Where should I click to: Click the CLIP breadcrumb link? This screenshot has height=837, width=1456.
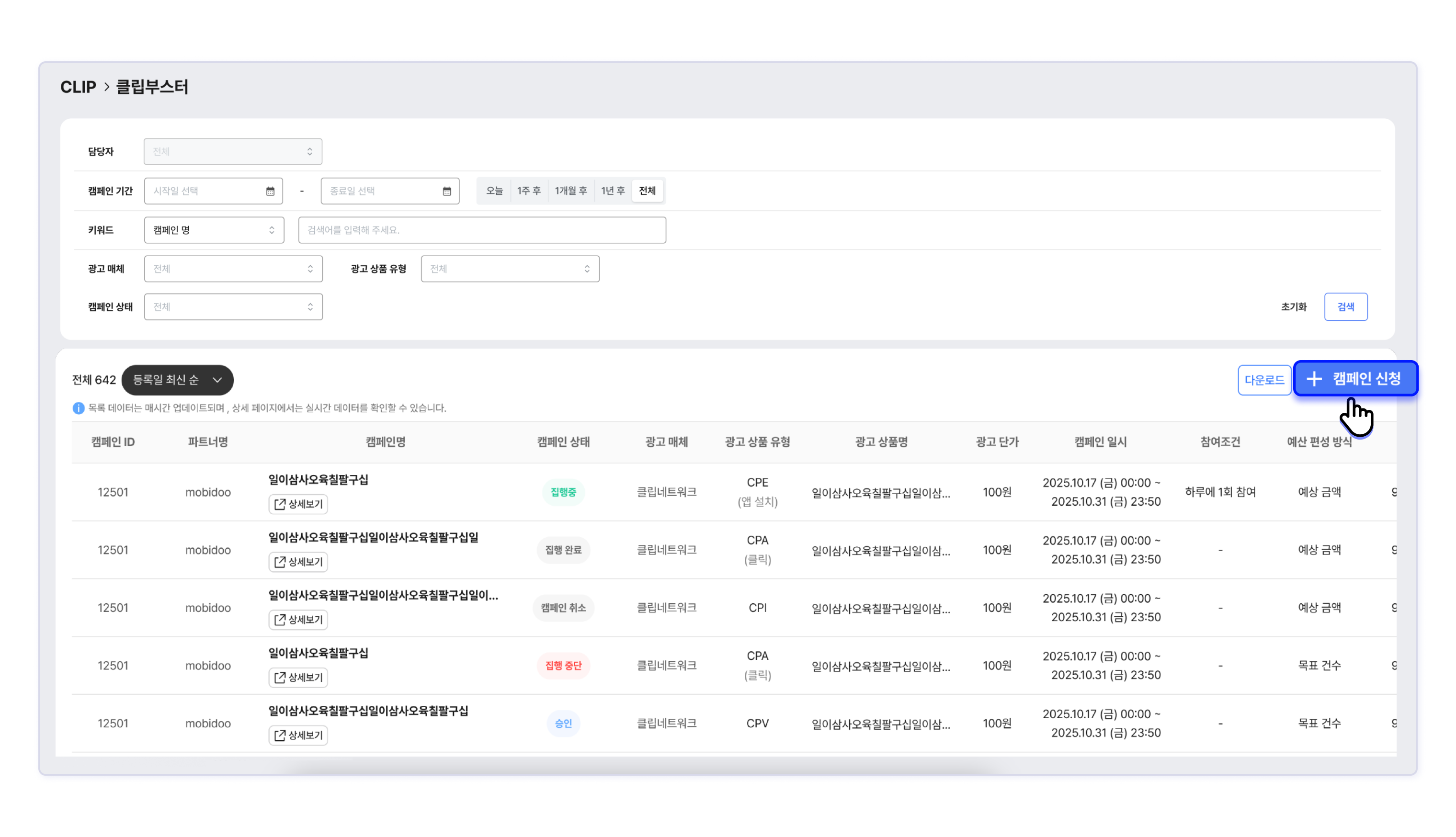[x=78, y=87]
